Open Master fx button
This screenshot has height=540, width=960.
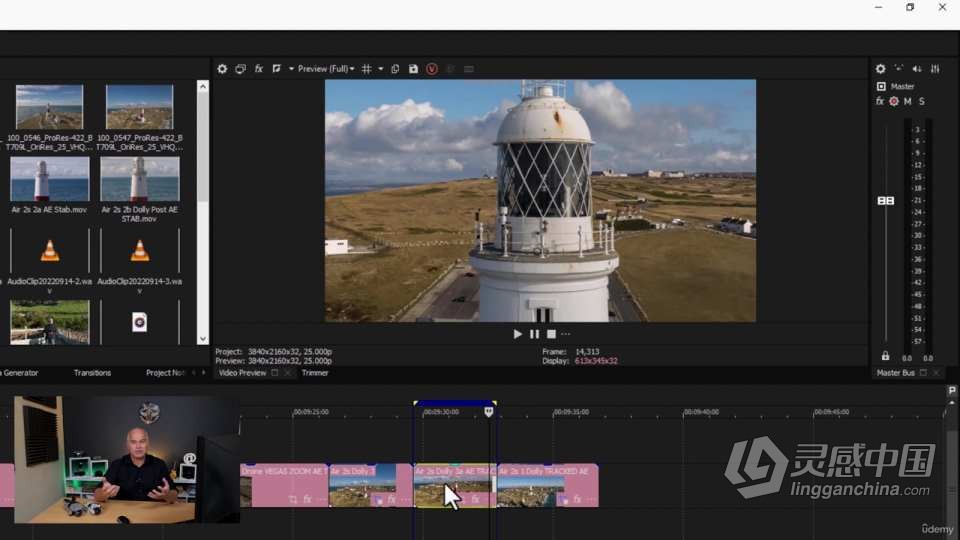tap(880, 102)
